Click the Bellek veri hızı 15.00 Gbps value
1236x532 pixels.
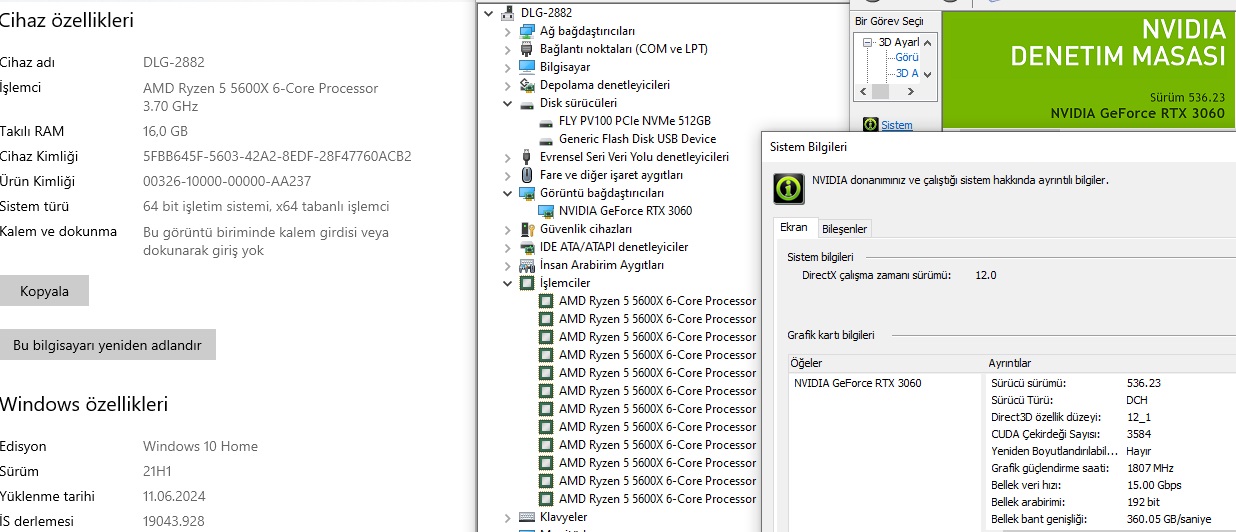[x=1154, y=485]
